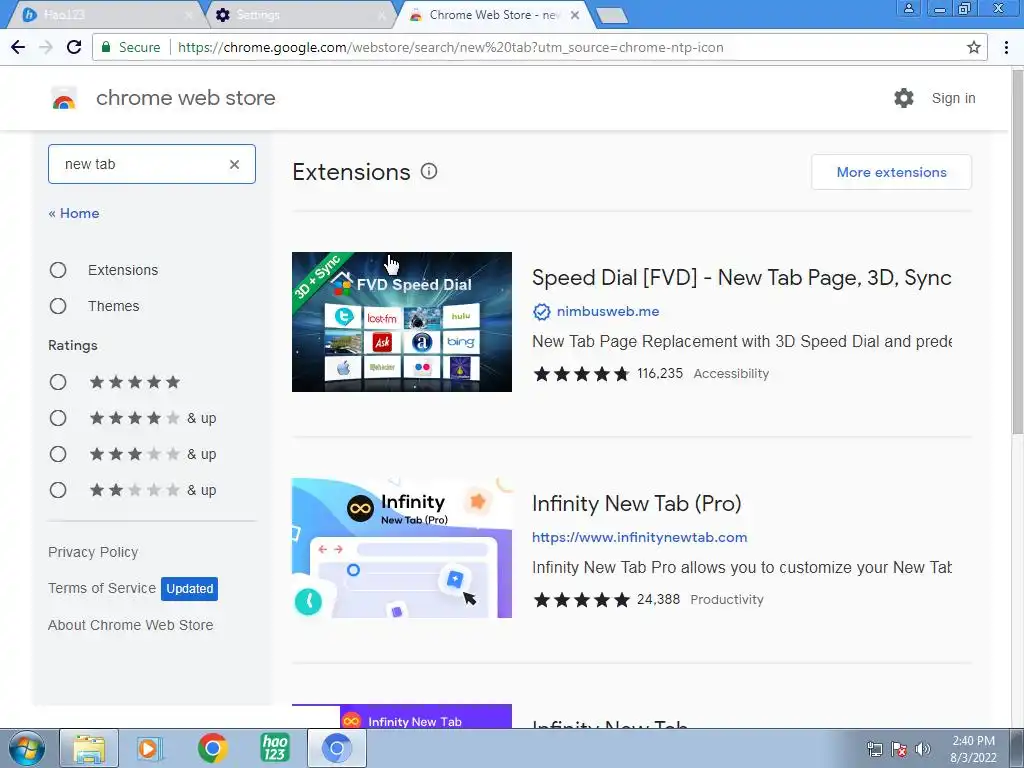Select the Themes filter radio button
The width and height of the screenshot is (1024, 768).
[58, 306]
